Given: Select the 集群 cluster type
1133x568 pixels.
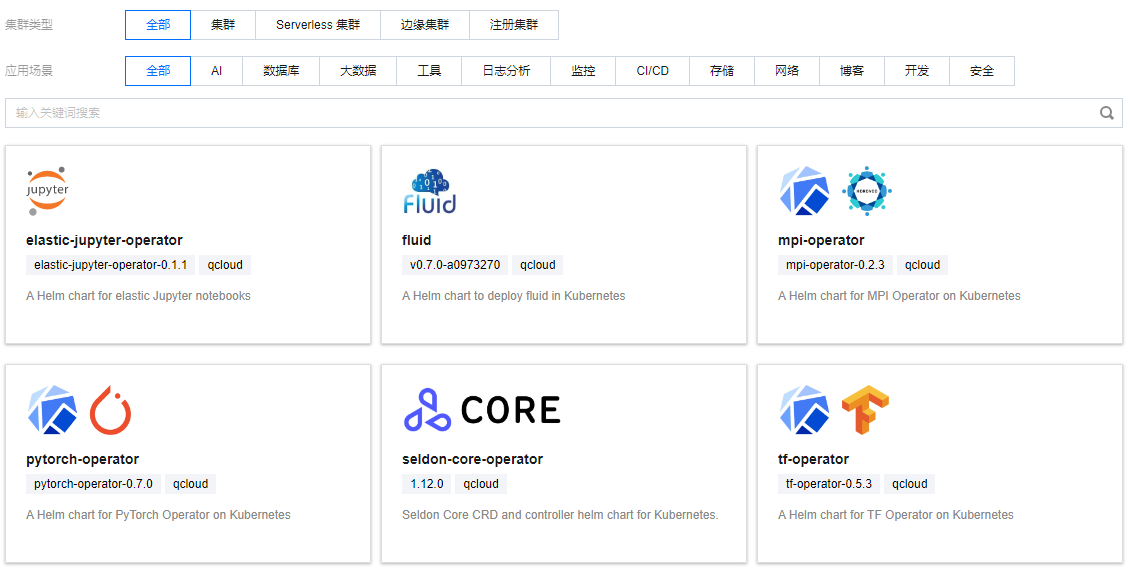Looking at the screenshot, I should coord(223,25).
